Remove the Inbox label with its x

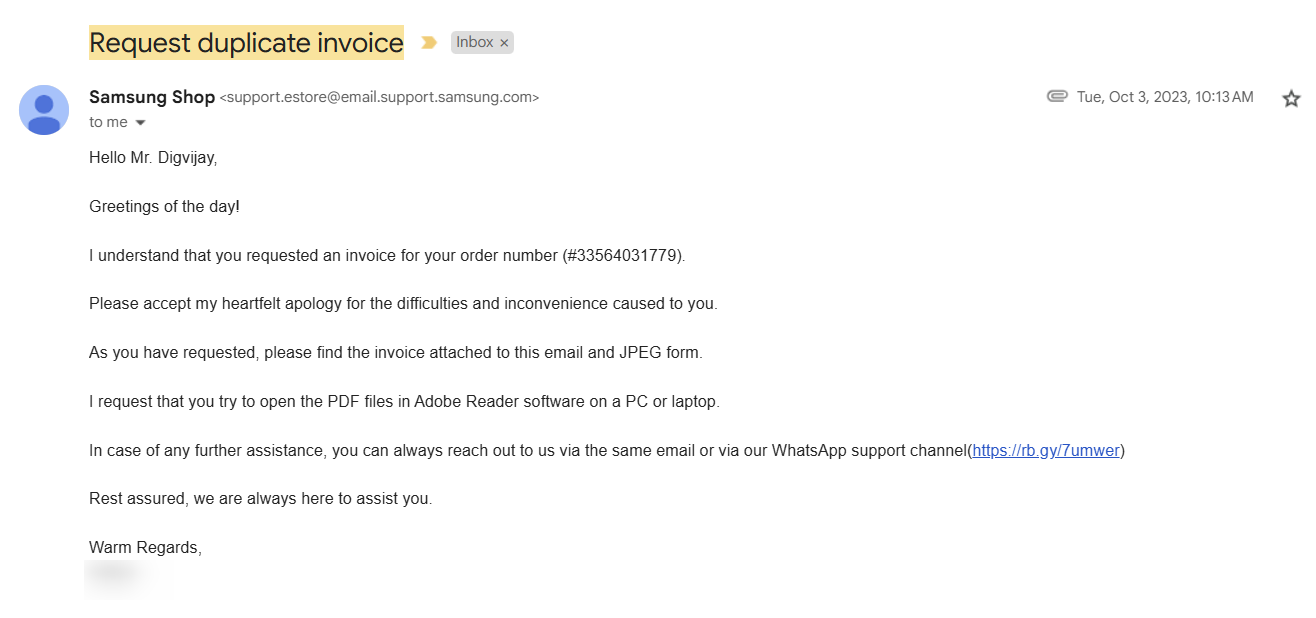504,42
